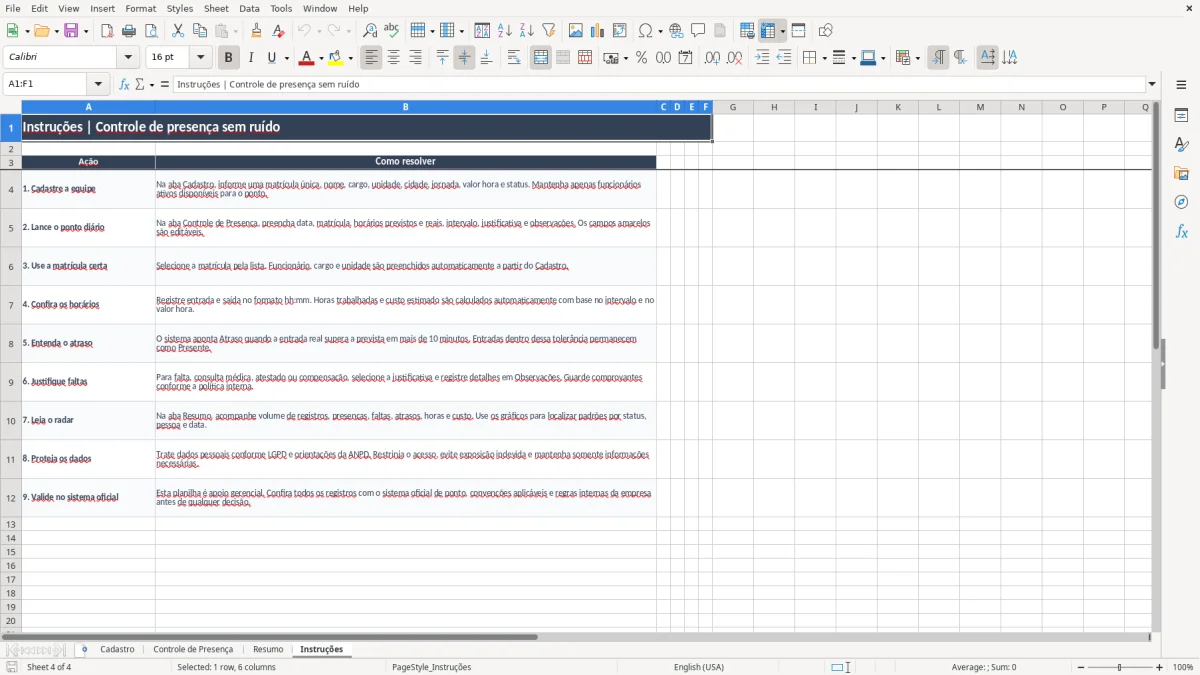The width and height of the screenshot is (1200, 675).
Task: Toggle Underline formatting
Action: (271, 58)
